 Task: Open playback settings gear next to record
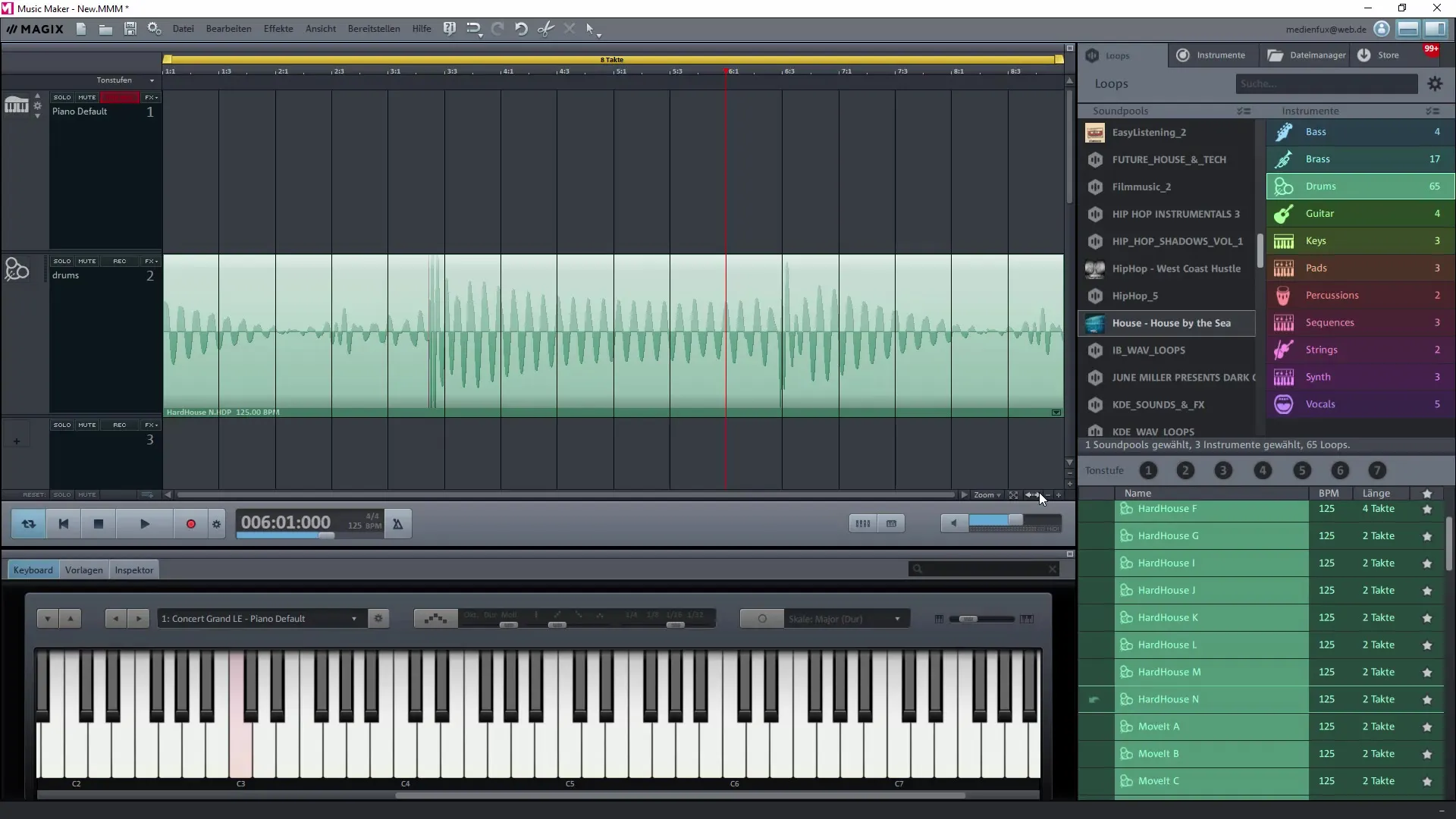click(x=216, y=524)
